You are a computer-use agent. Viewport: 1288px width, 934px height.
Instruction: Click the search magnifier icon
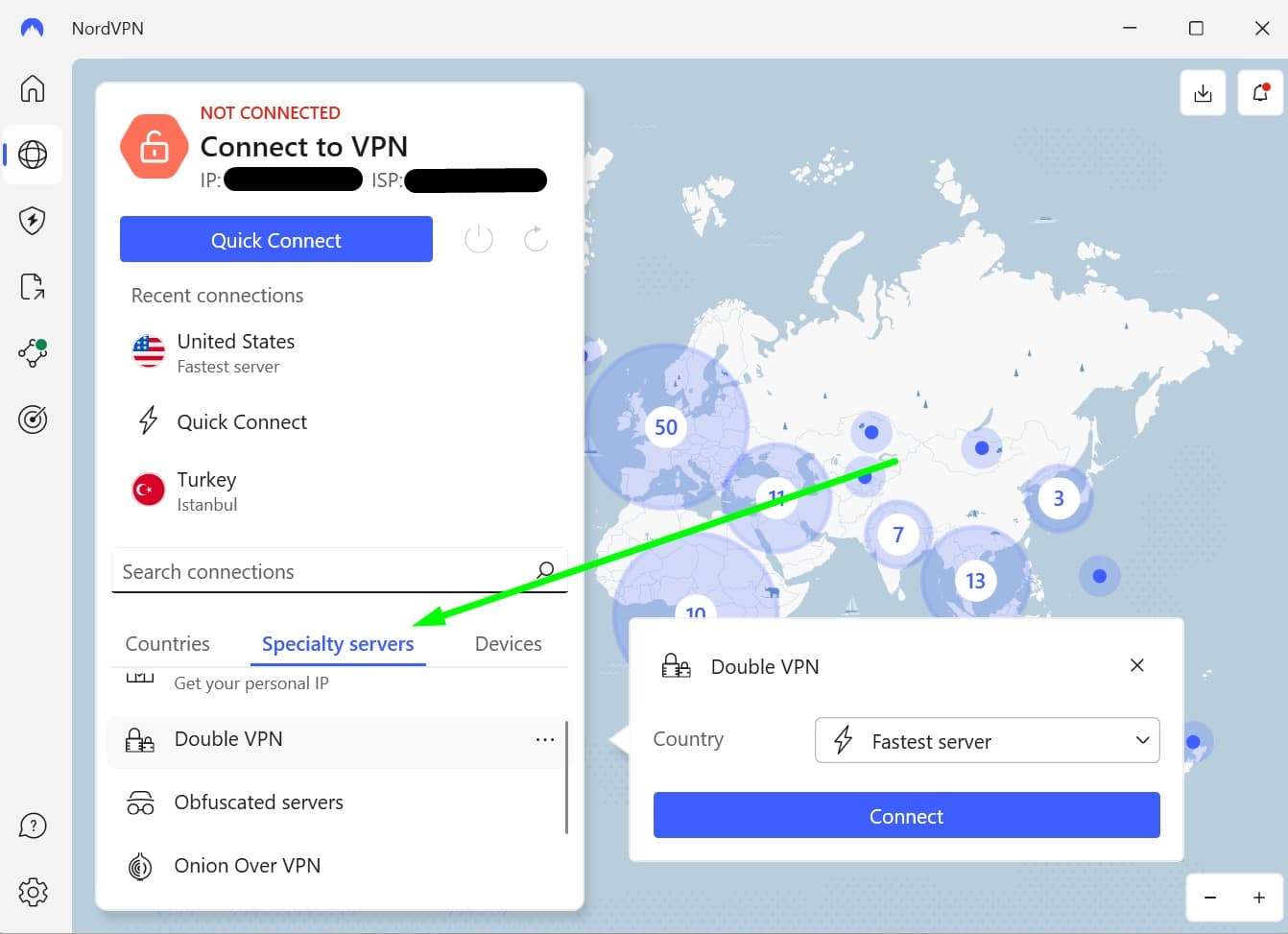point(545,570)
